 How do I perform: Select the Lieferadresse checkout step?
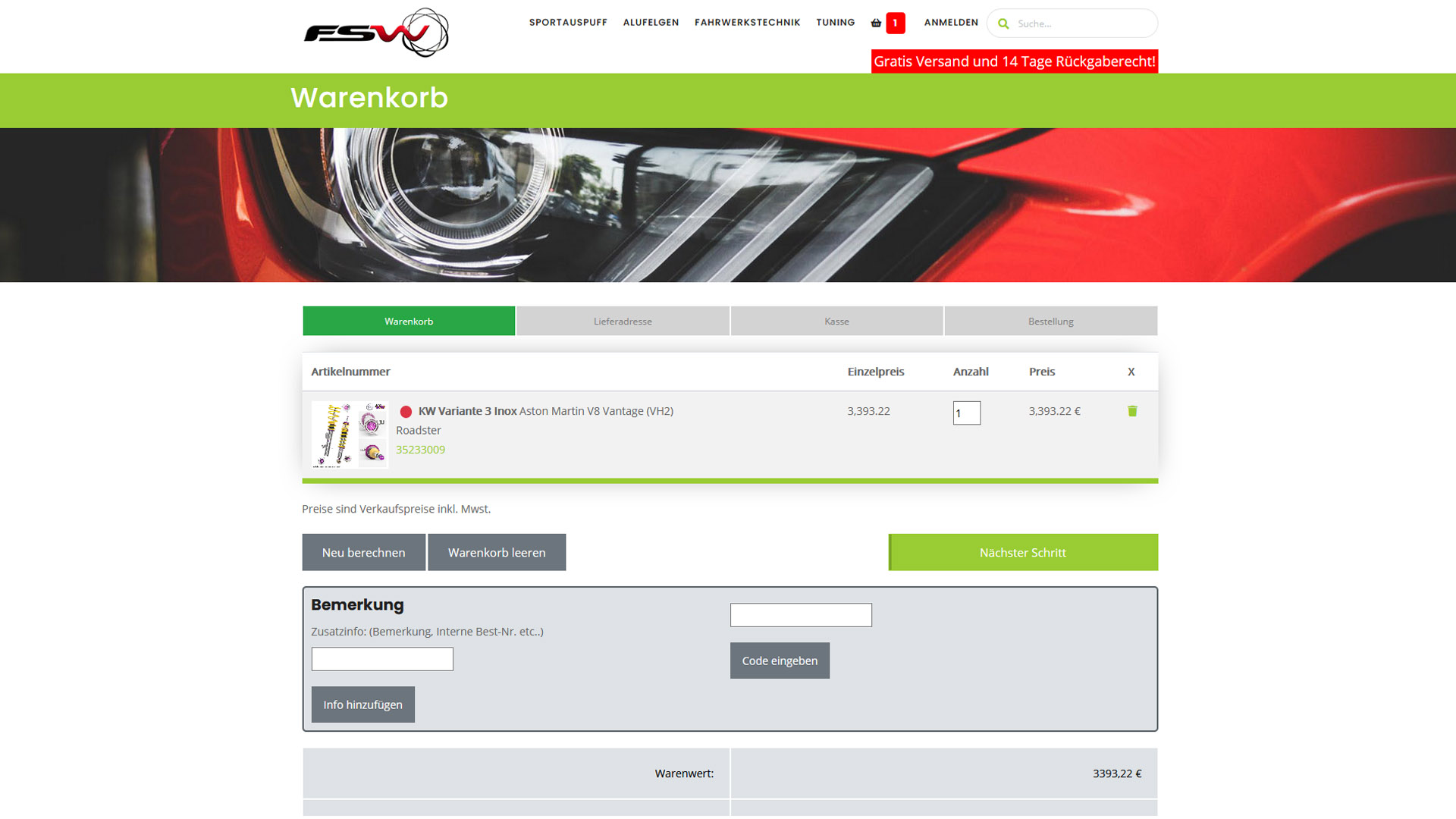click(x=623, y=321)
